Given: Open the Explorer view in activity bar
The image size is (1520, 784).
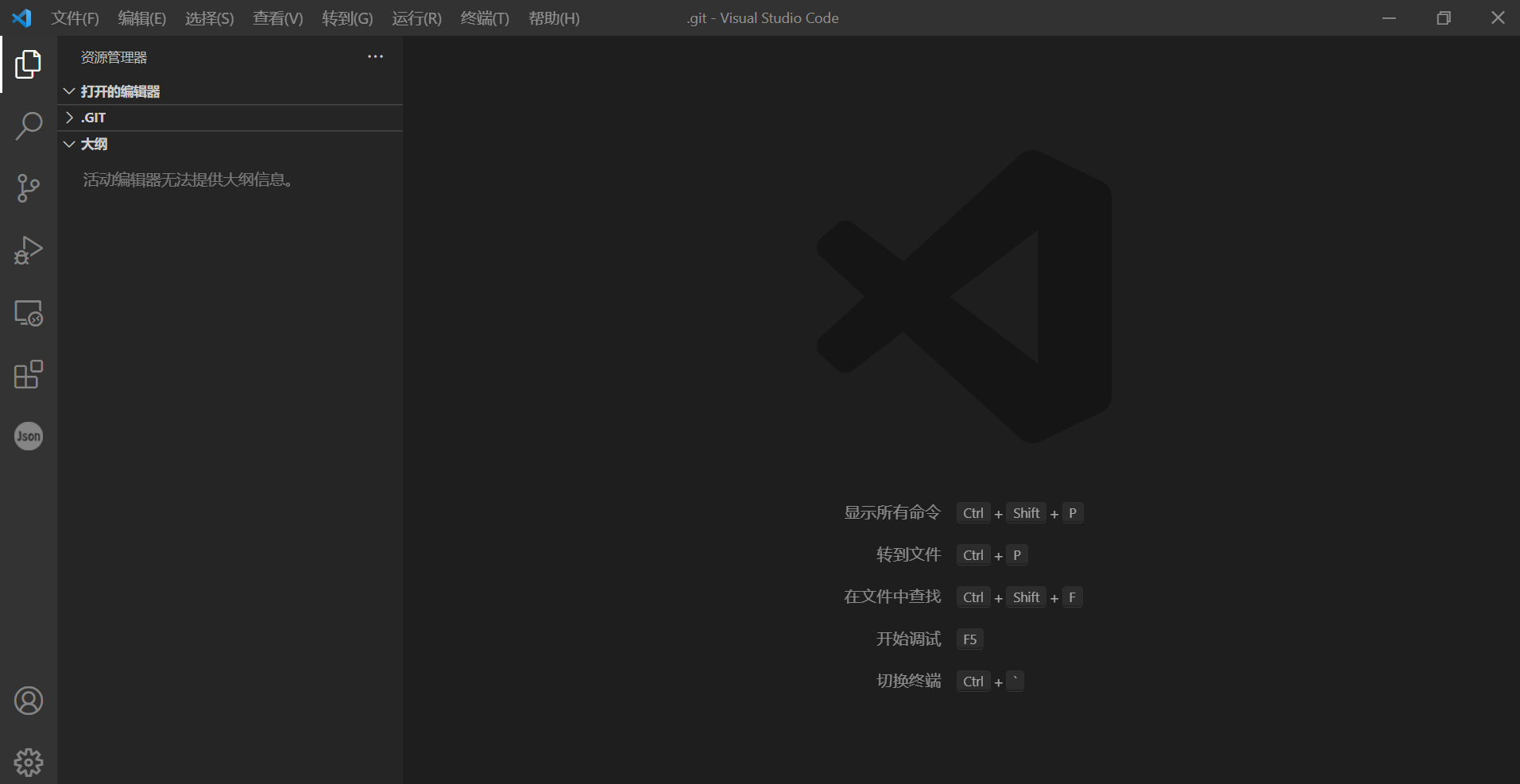Looking at the screenshot, I should [x=29, y=64].
